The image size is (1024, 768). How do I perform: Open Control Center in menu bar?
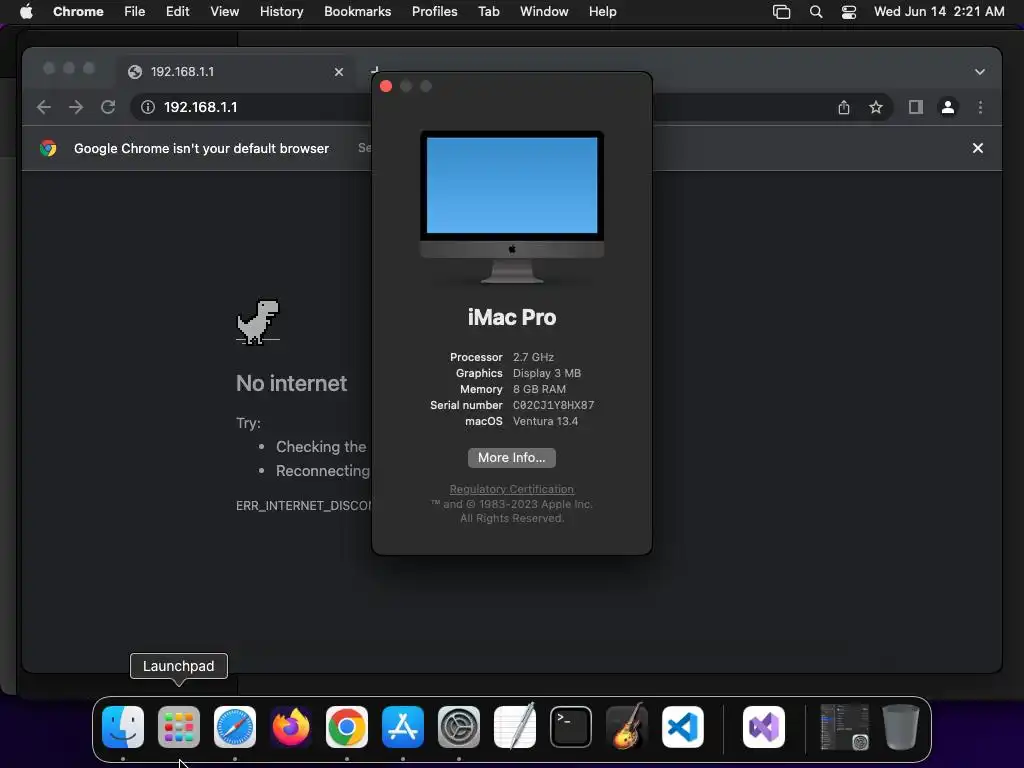[x=848, y=12]
